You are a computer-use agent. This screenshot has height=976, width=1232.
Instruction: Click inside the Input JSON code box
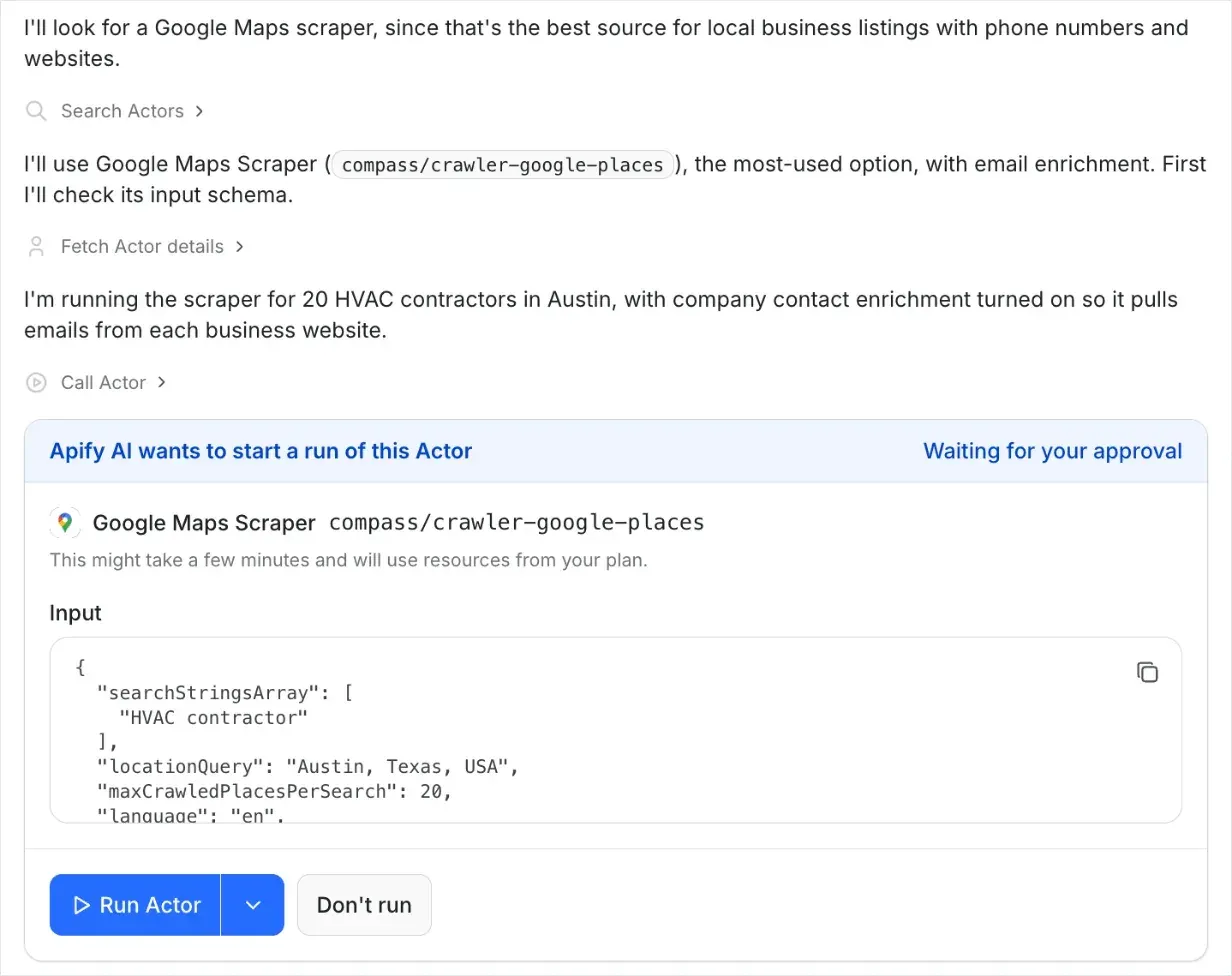coord(615,730)
